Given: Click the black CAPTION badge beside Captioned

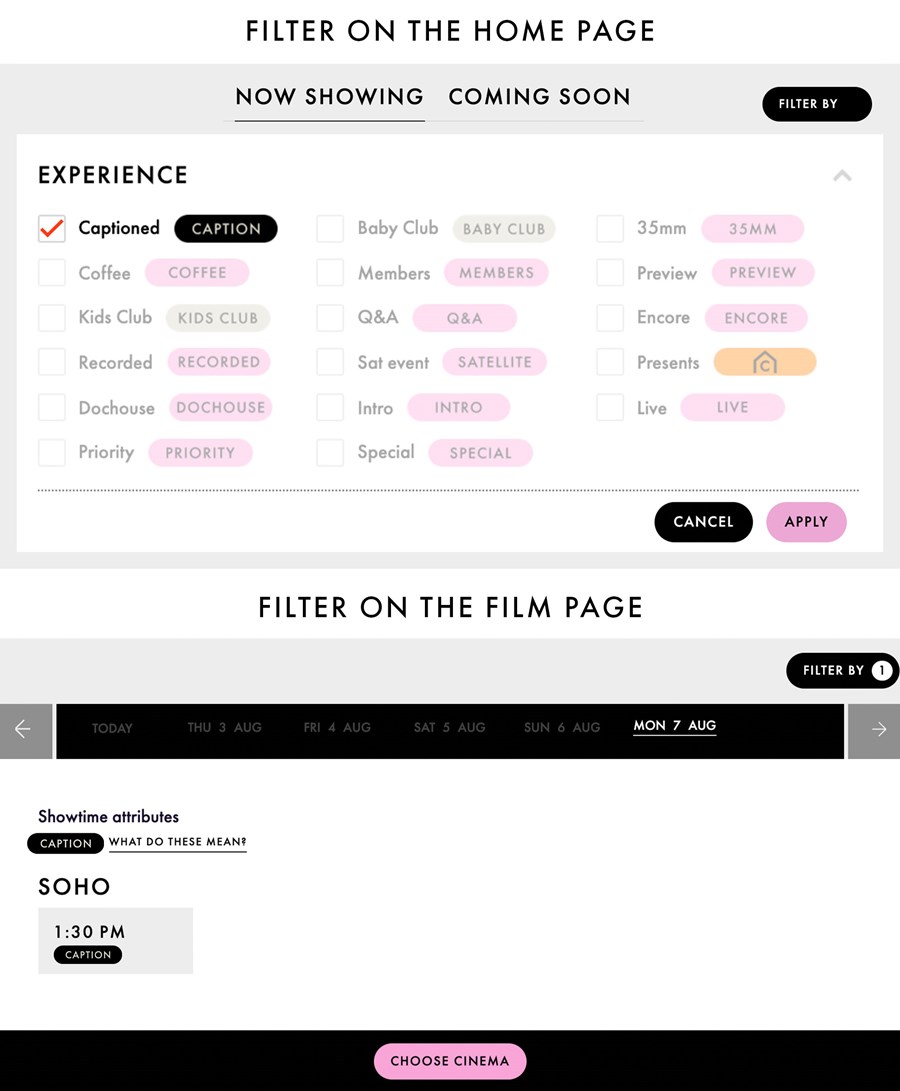Looking at the screenshot, I should pos(226,229).
